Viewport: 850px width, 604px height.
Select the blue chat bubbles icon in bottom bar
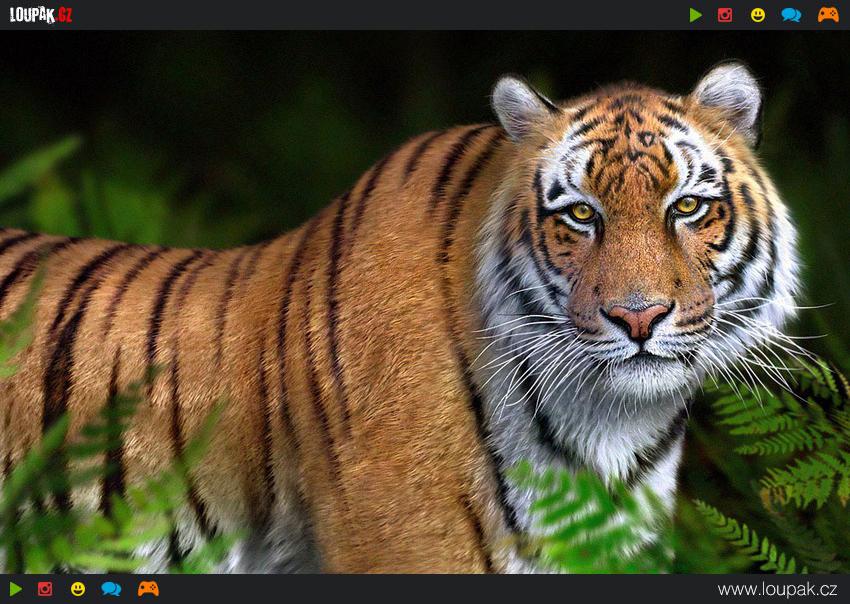111,589
